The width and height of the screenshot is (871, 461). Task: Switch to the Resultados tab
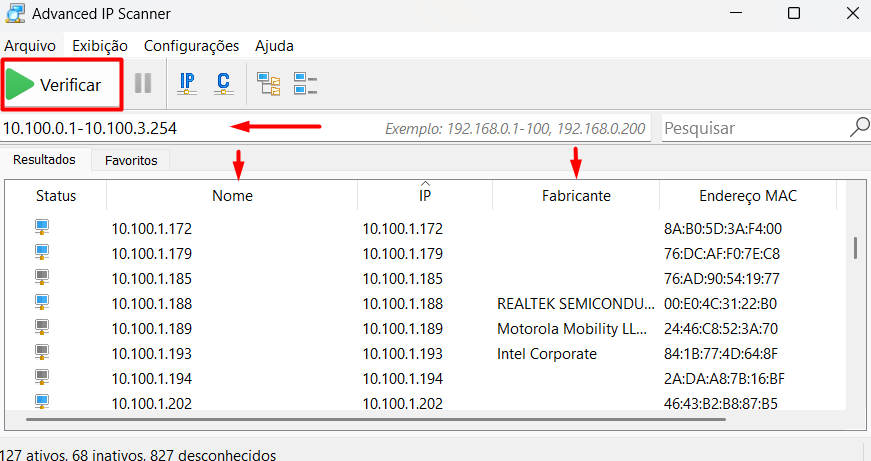click(44, 160)
